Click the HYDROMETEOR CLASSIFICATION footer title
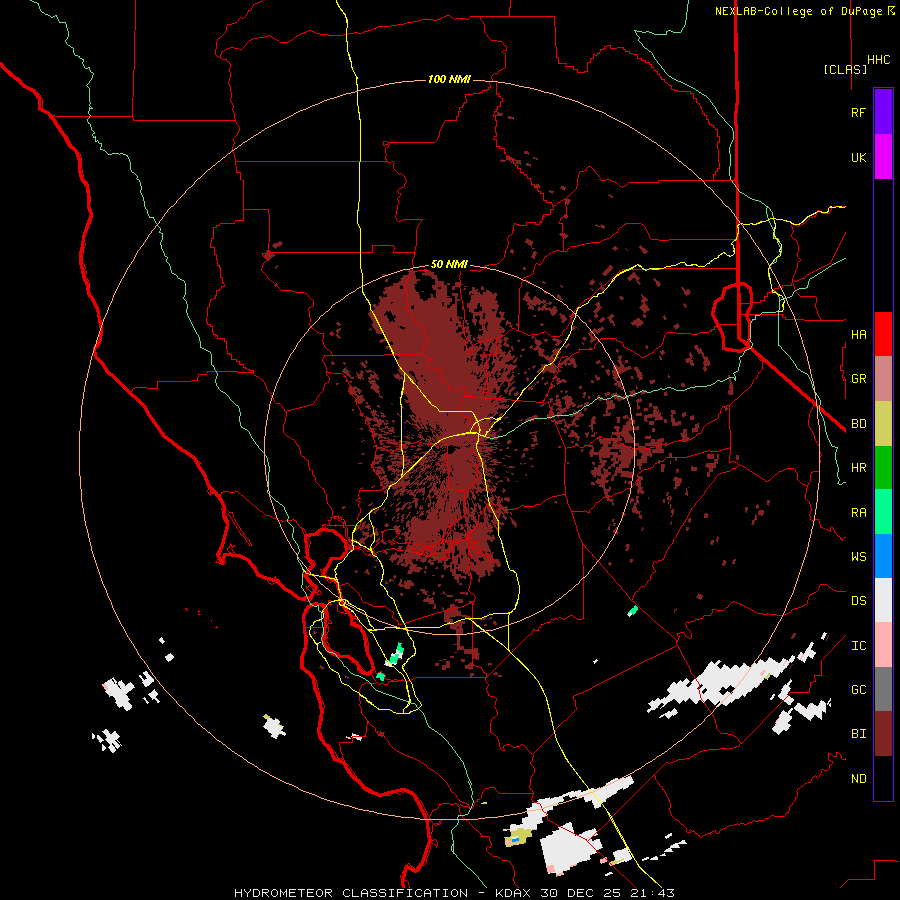This screenshot has height=900, width=900. click(x=351, y=893)
